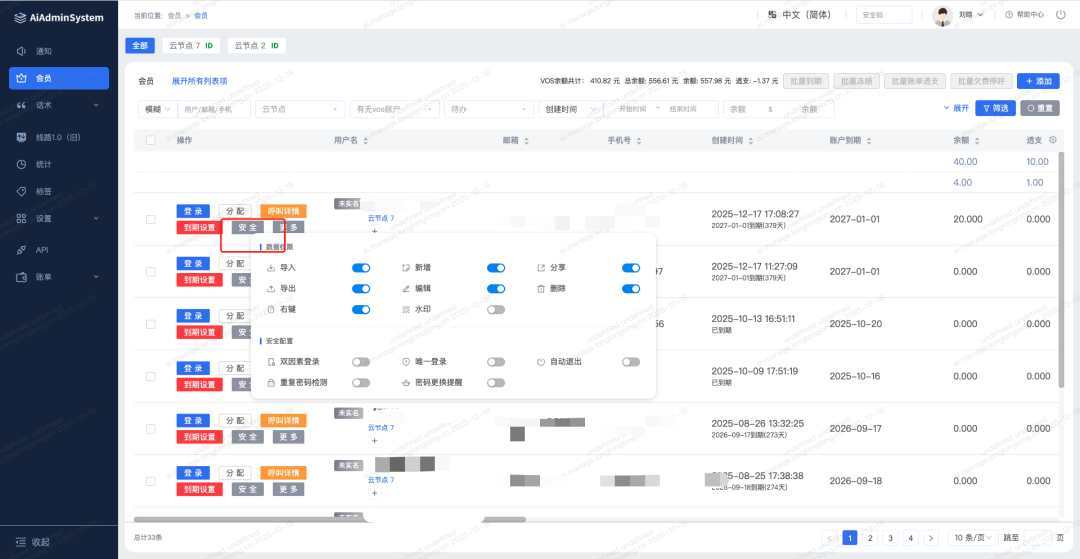The image size is (1080, 559).
Task: Collapse the sidebar with 收起
Action: coord(40,542)
